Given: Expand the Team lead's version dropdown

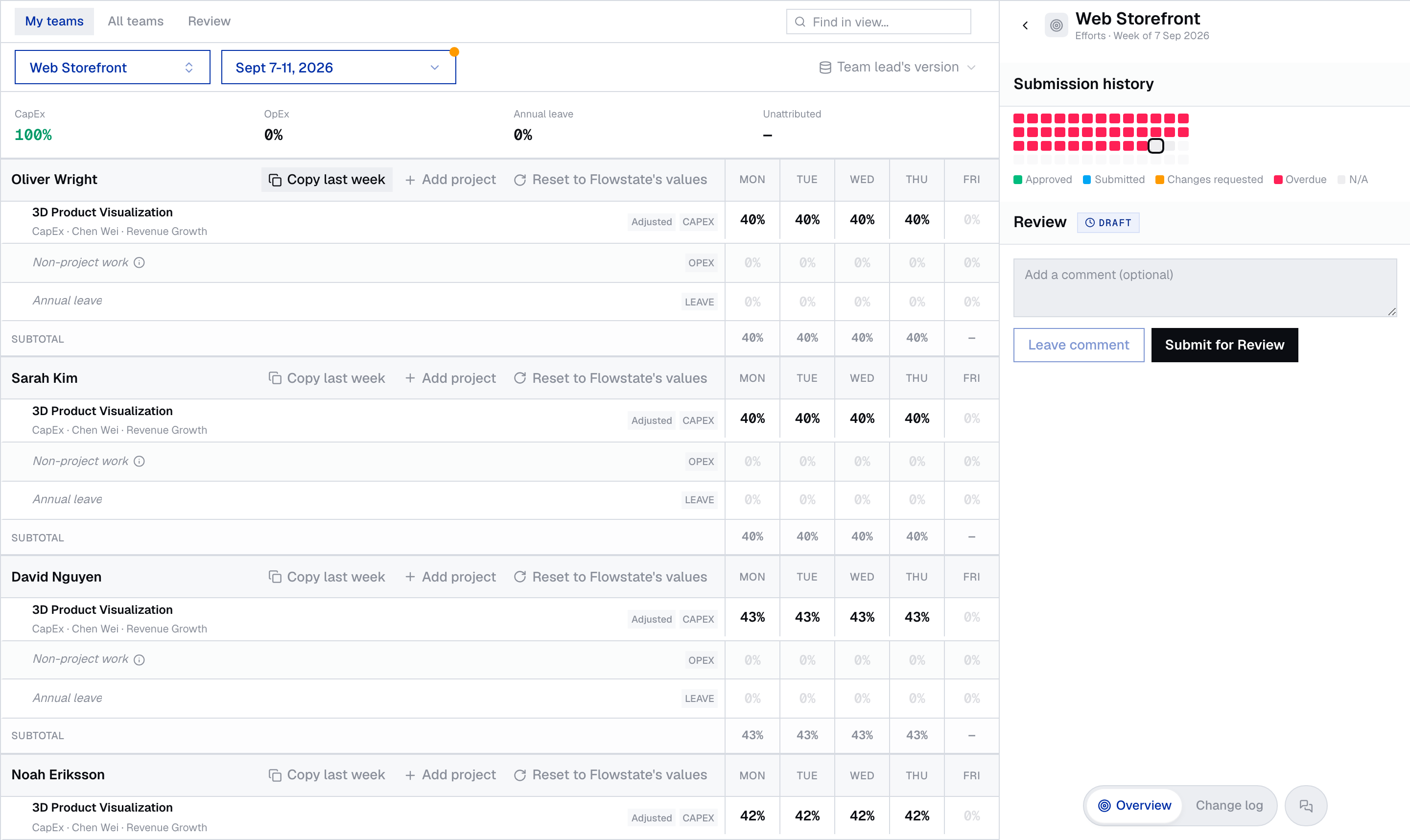Looking at the screenshot, I should [x=897, y=68].
